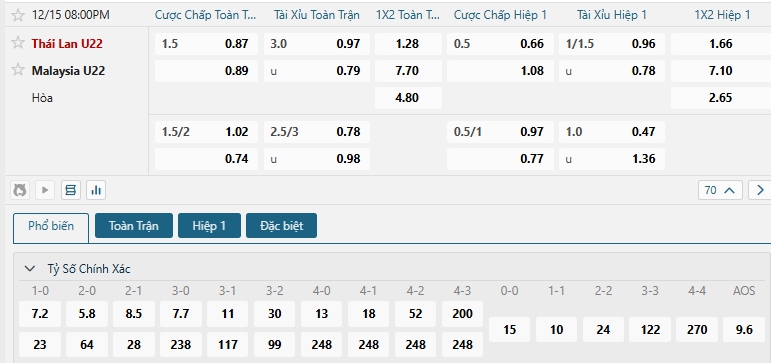Select 0-0 correct score odds 15
The image size is (771, 363).
[509, 330]
